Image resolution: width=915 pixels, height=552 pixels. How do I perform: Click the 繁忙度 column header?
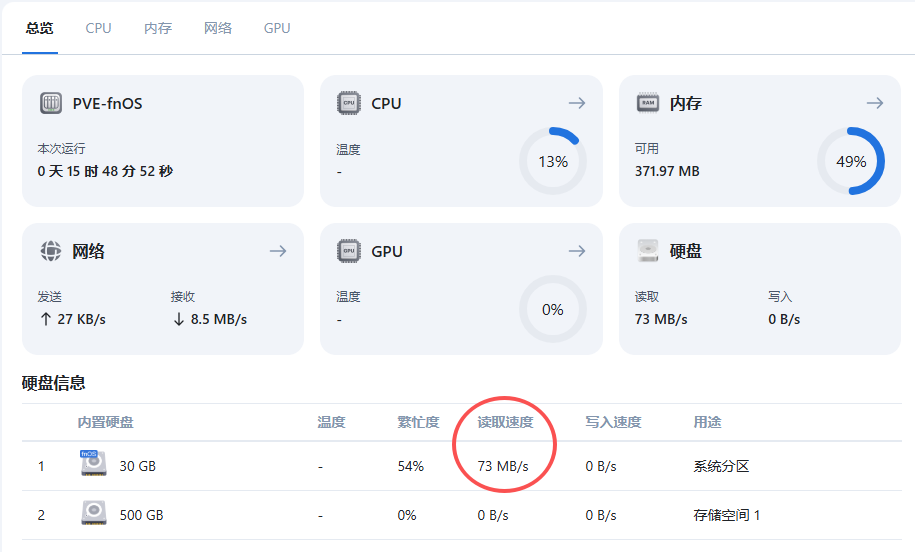click(x=418, y=422)
